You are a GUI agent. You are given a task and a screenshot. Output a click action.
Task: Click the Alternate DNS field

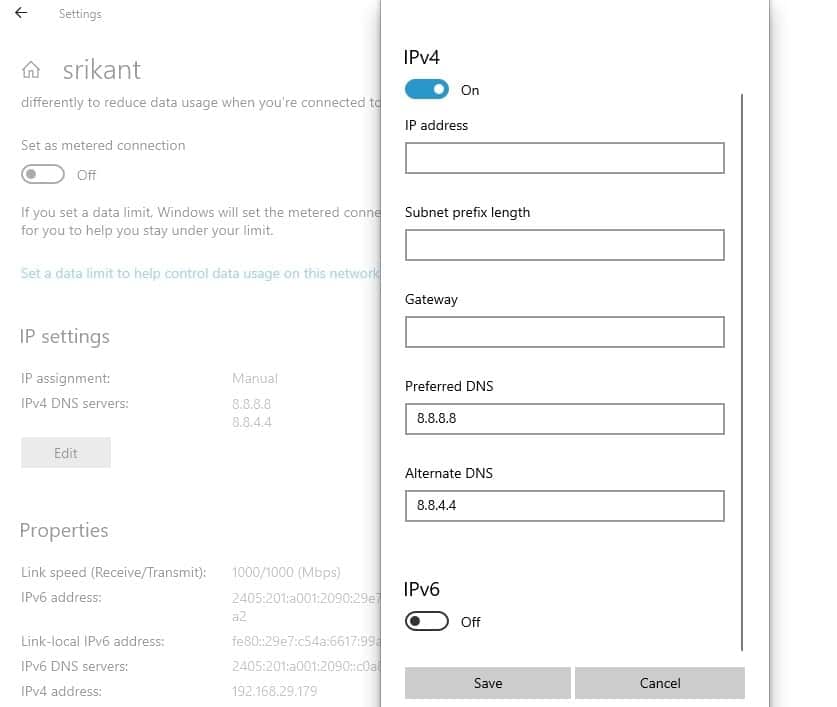point(564,506)
